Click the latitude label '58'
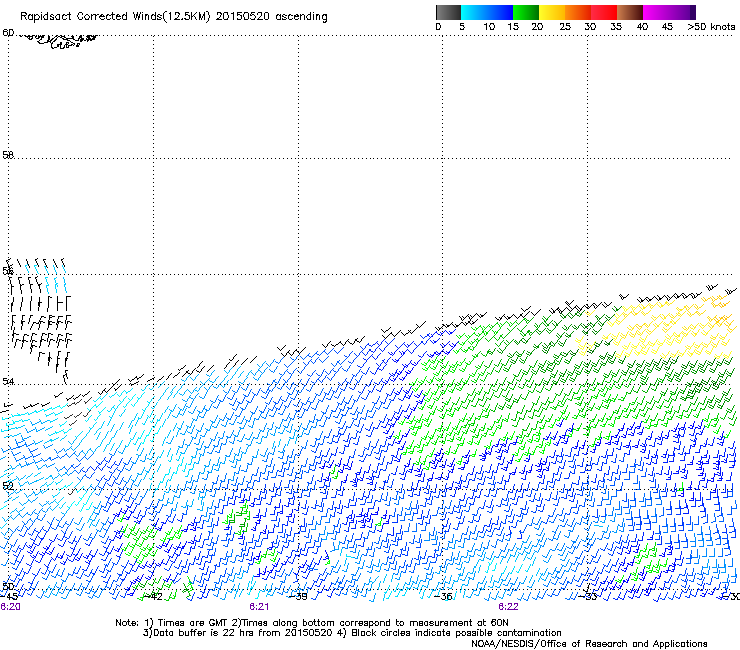The width and height of the screenshot is (740, 650). 8,155
